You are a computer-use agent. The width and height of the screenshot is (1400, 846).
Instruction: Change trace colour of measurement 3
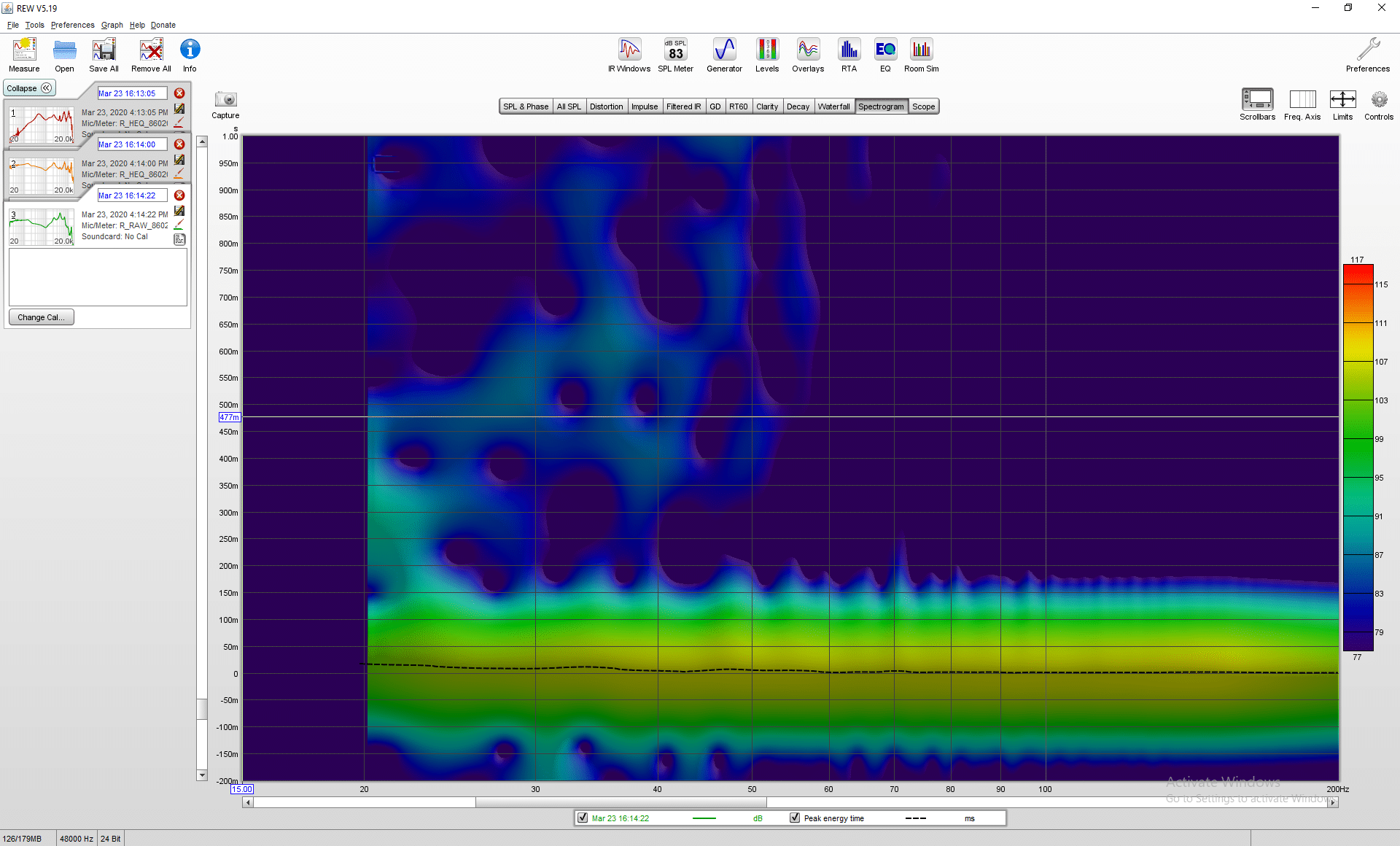pos(179,225)
